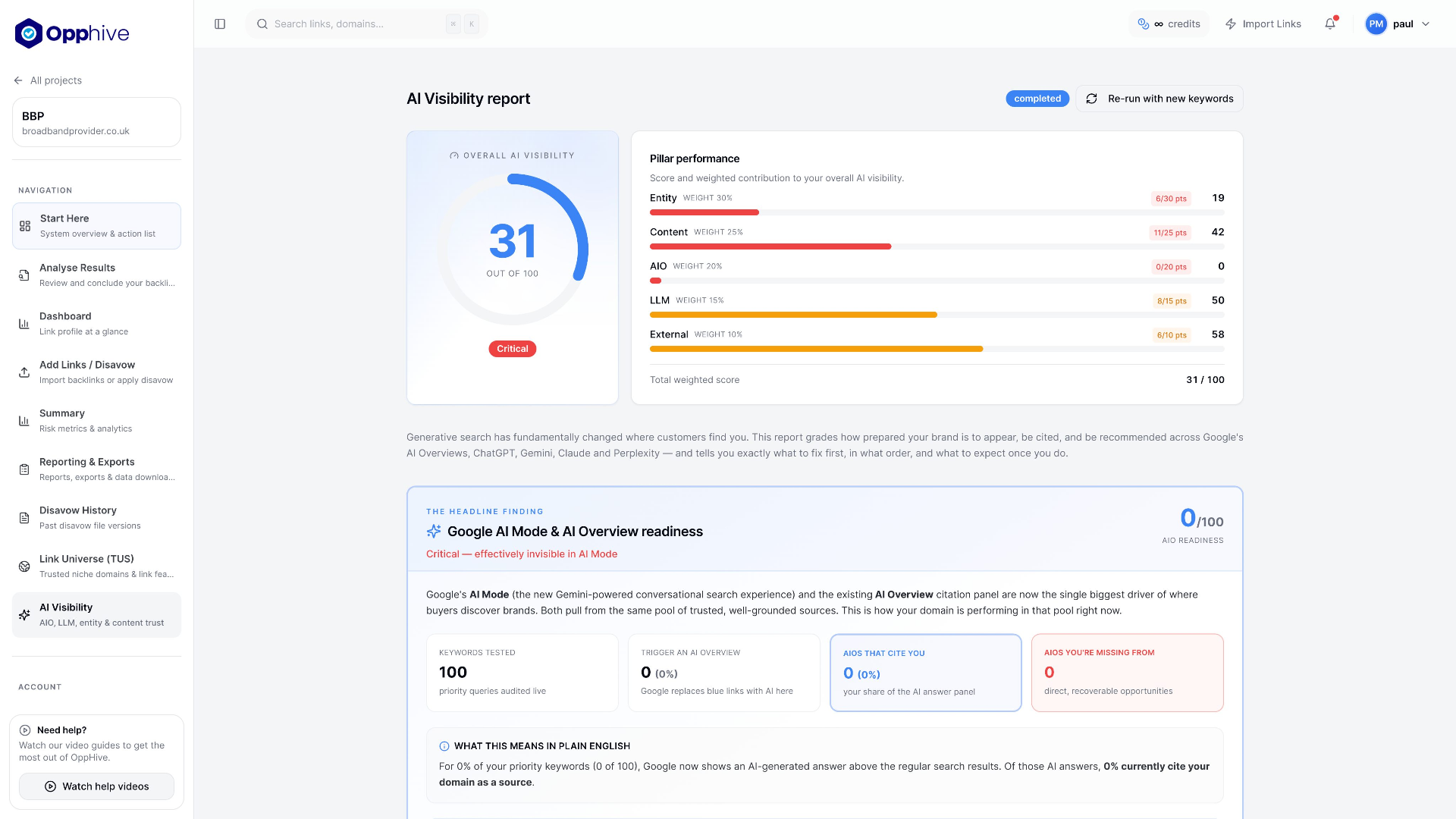This screenshot has width=1456, height=819.
Task: Click the AI Mode sparkle heading icon
Action: point(434,531)
